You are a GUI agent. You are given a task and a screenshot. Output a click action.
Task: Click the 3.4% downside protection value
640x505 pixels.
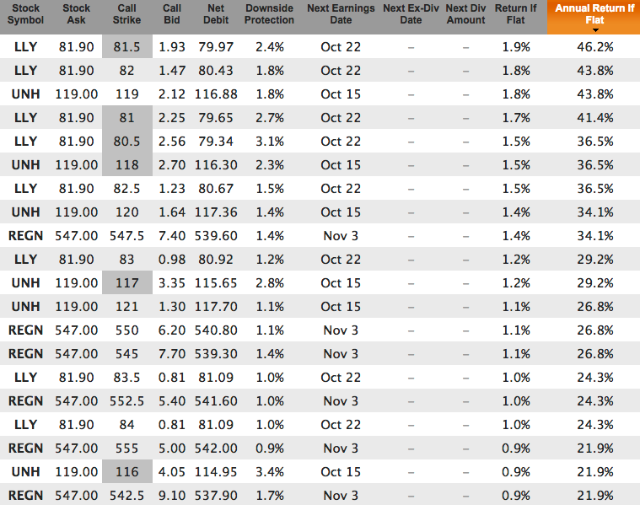[x=269, y=472]
